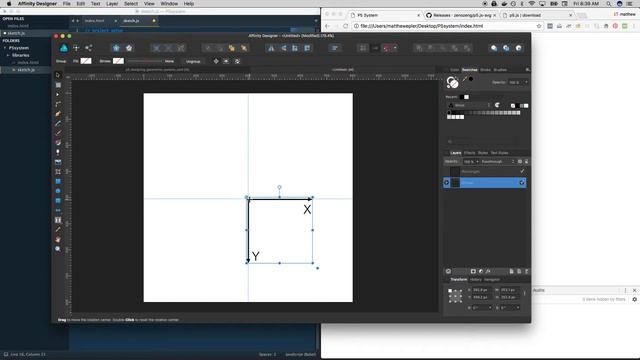Click the Layer Effects fx icon
This screenshot has height=360, width=640.
pos(488,271)
